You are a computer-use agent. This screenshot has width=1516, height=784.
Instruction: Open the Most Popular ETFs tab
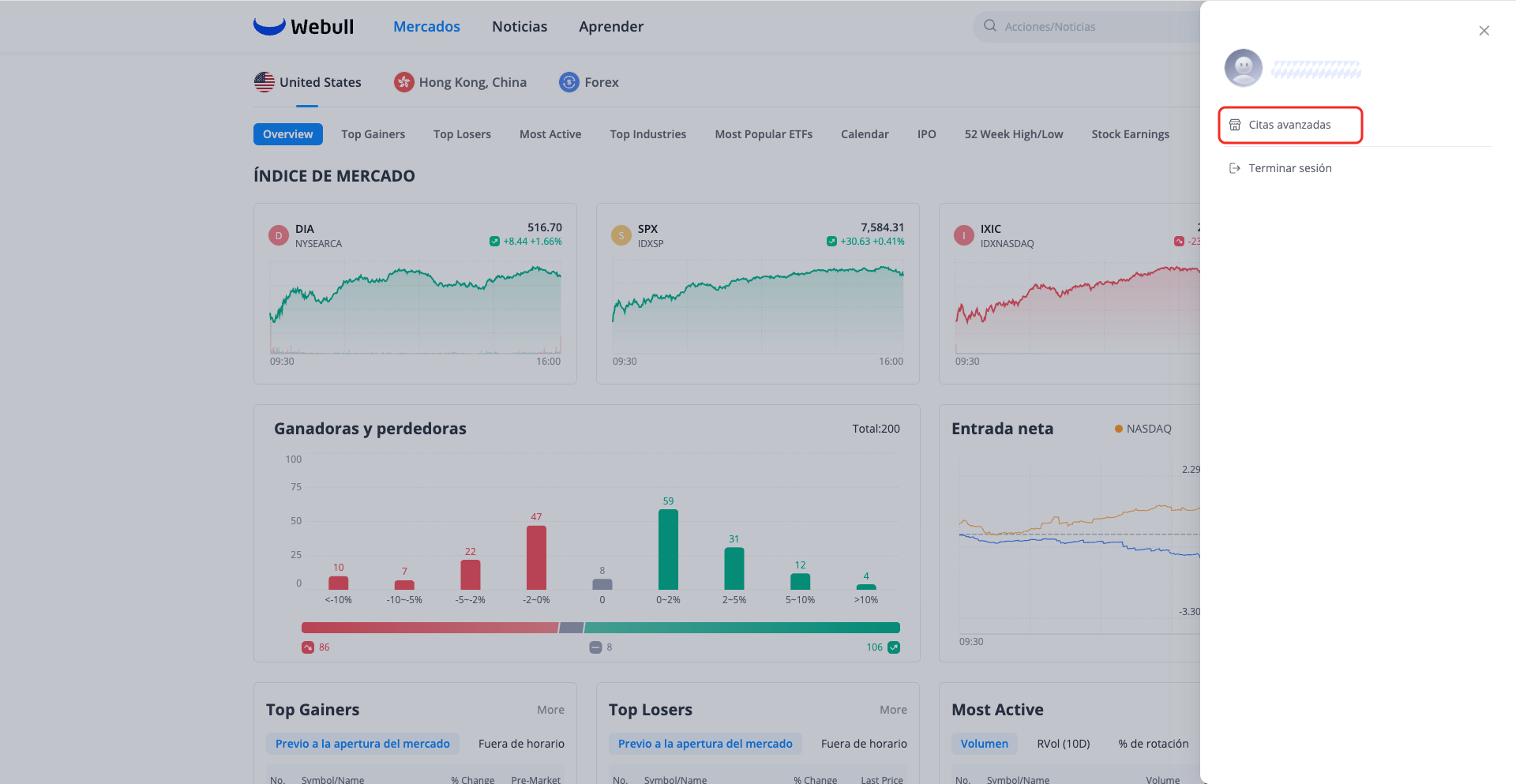(764, 134)
